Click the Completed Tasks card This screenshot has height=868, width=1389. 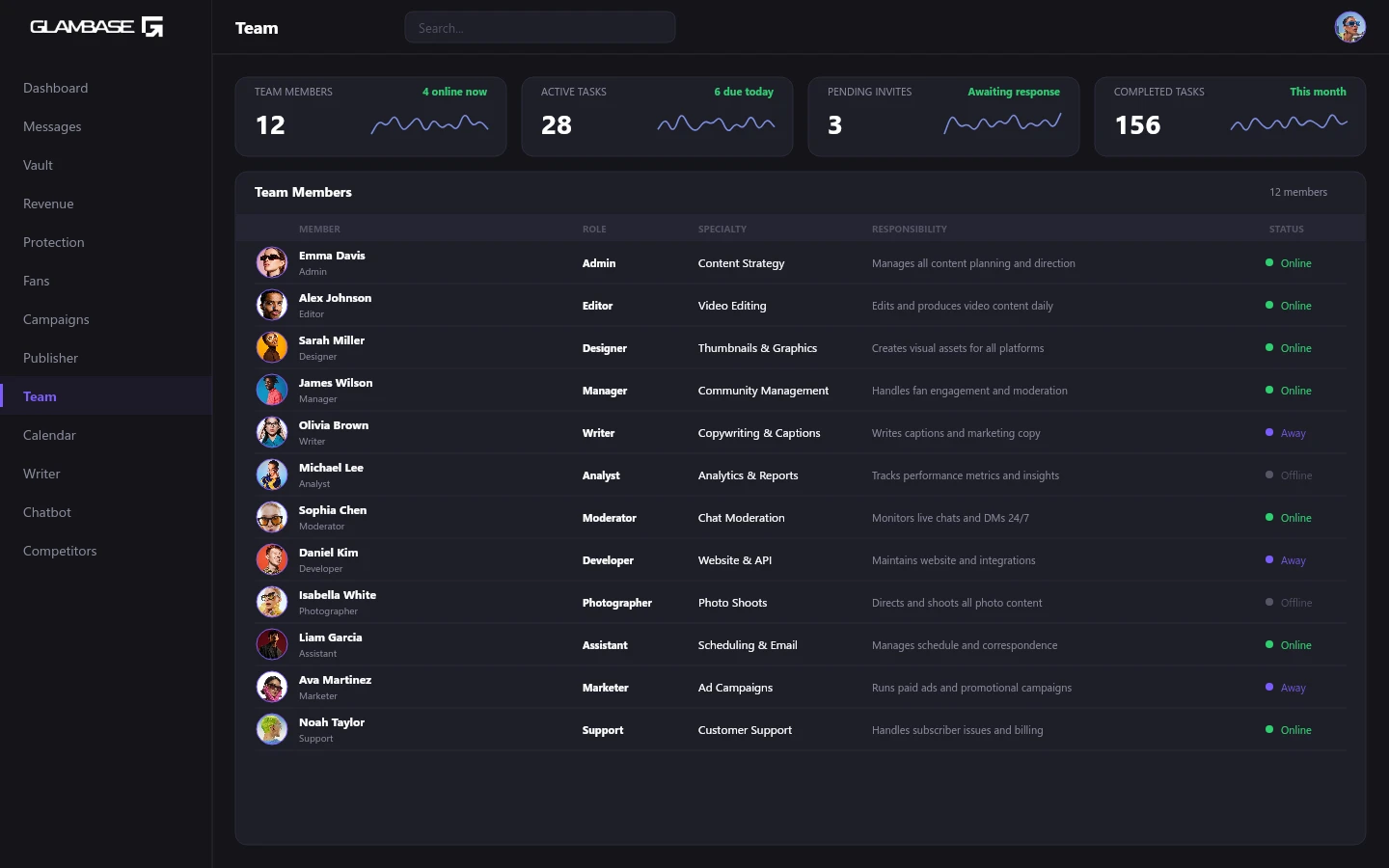click(1229, 117)
